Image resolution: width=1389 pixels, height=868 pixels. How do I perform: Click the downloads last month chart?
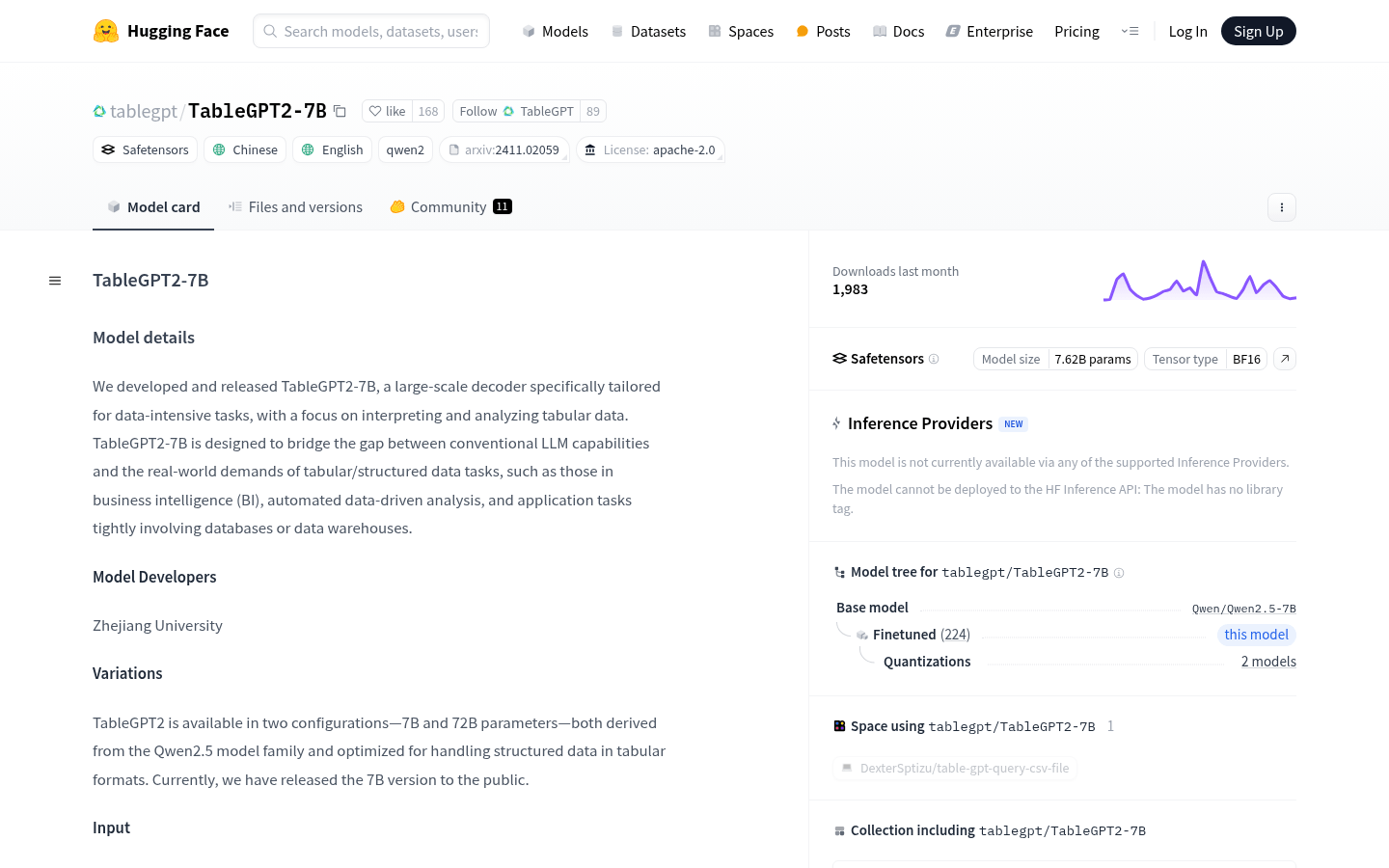(x=1199, y=281)
